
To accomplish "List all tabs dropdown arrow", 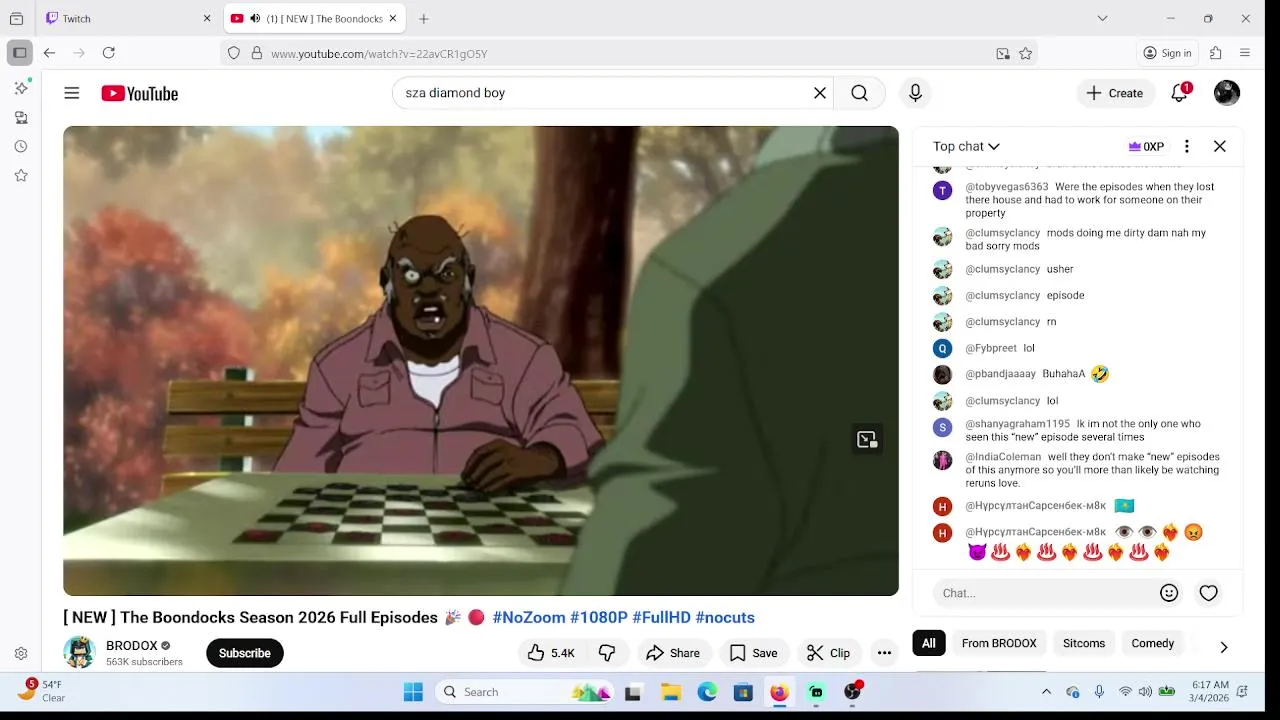I will pyautogui.click(x=1102, y=18).
